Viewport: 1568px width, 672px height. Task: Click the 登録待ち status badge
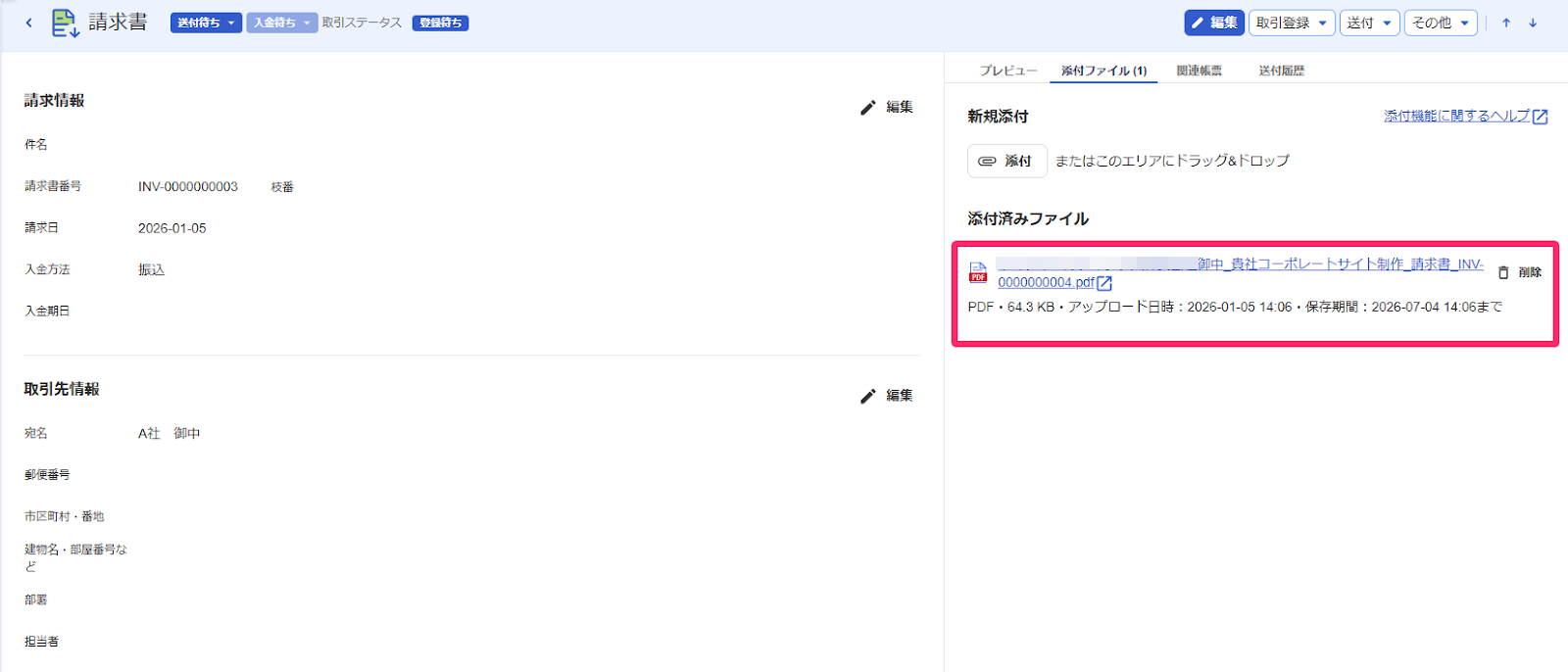[x=440, y=23]
